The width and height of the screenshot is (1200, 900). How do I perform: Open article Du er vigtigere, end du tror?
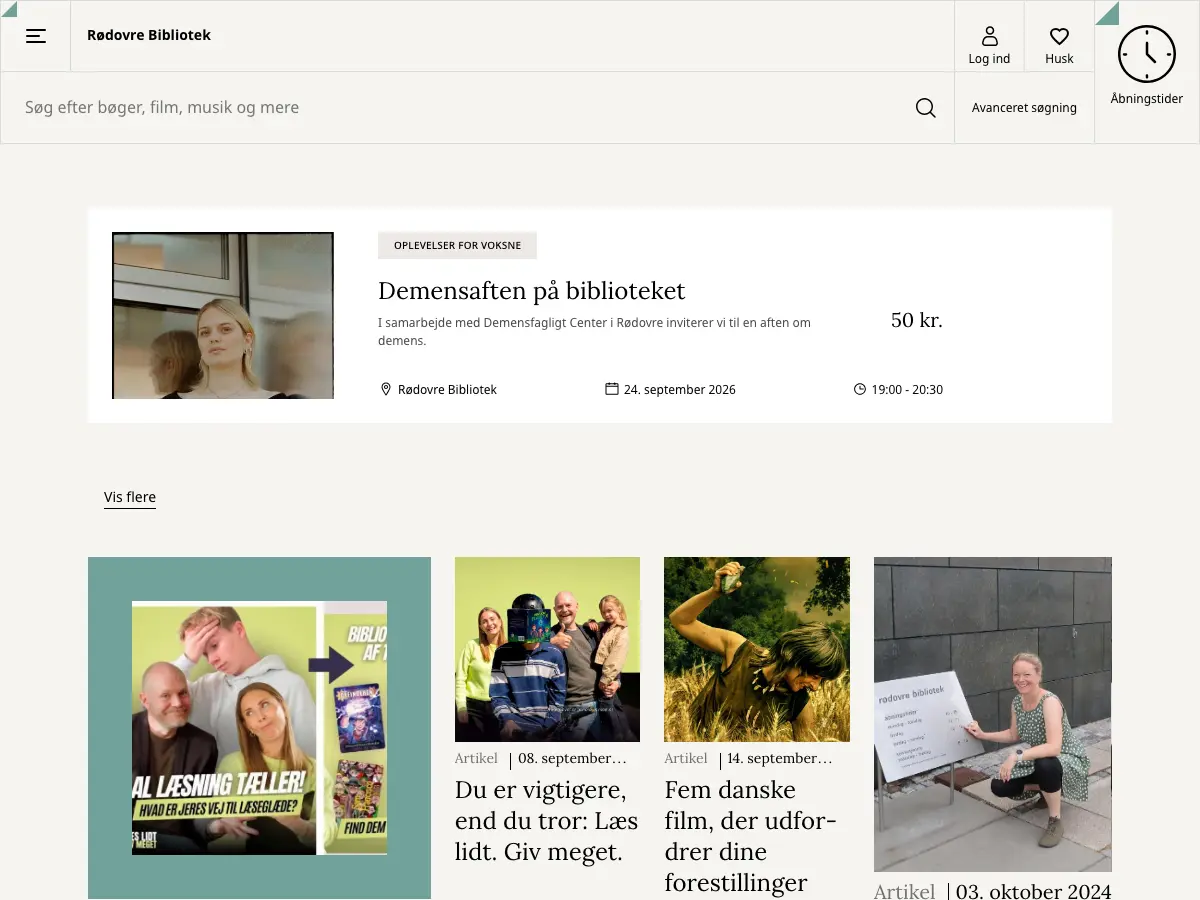coord(547,821)
